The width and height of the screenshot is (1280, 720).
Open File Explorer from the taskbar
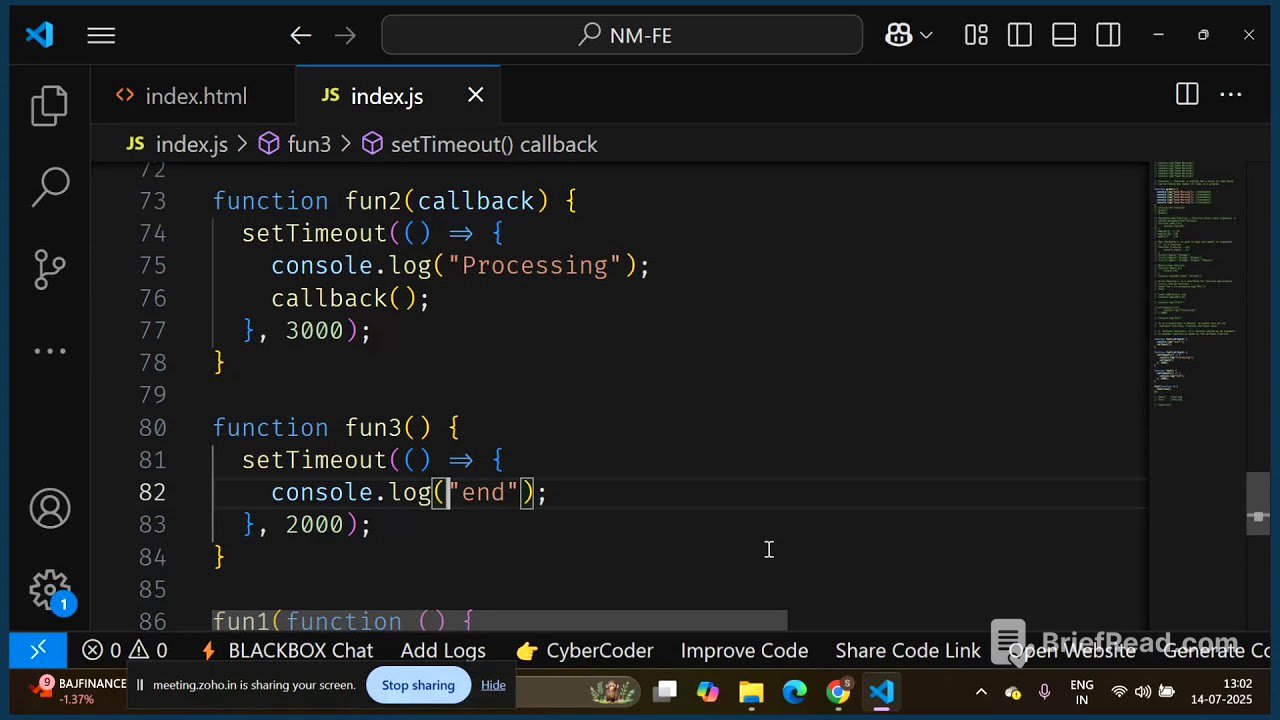point(751,692)
